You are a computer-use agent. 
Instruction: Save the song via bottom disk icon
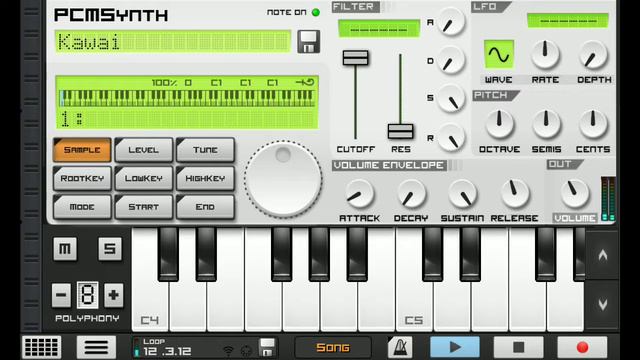click(267, 348)
